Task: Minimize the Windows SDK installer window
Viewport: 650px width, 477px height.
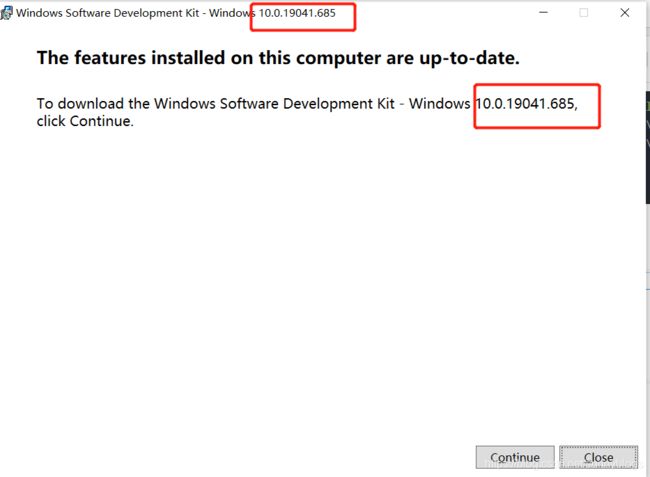Action: (543, 12)
